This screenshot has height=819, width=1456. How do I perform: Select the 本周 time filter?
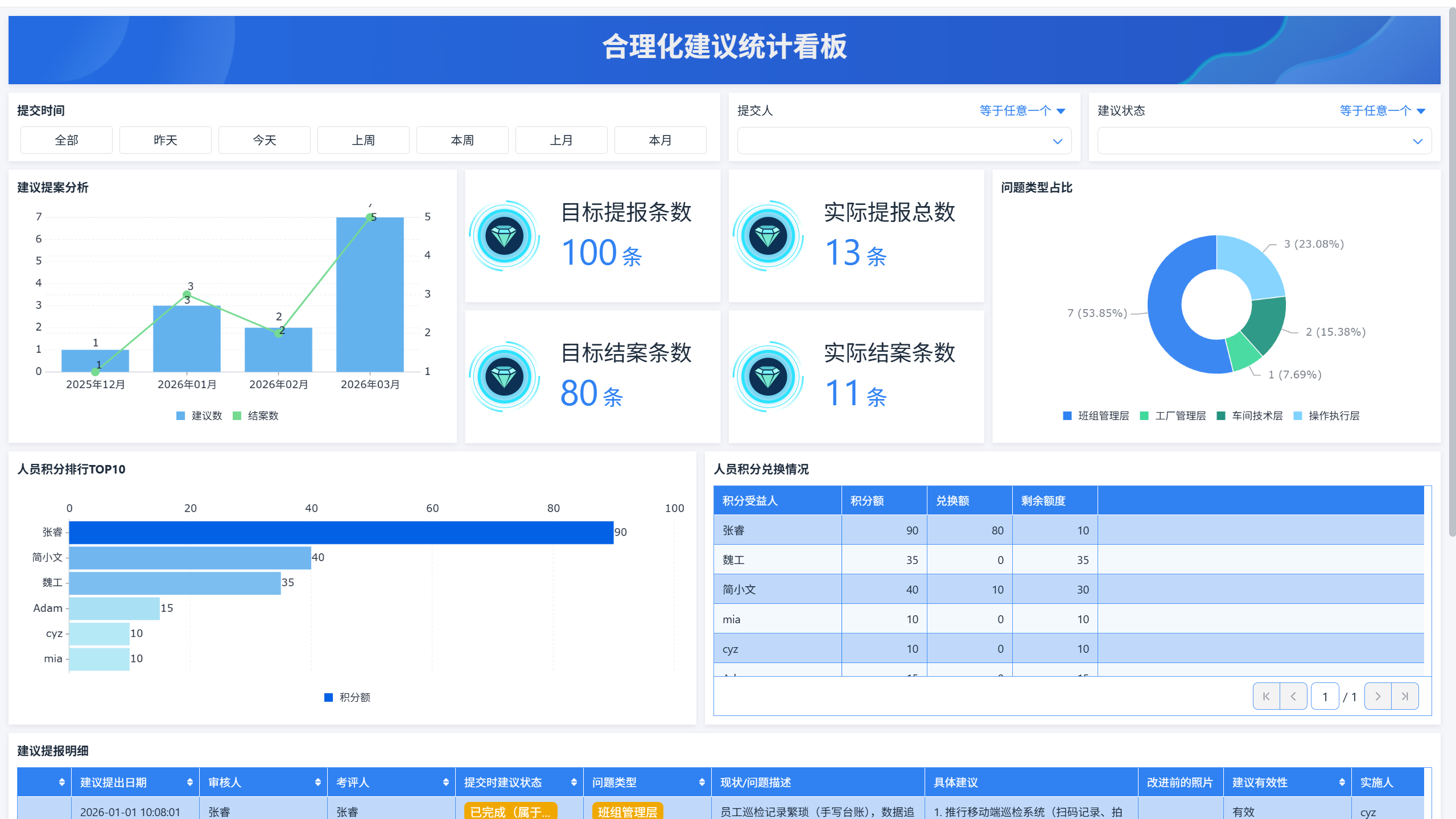tap(462, 140)
